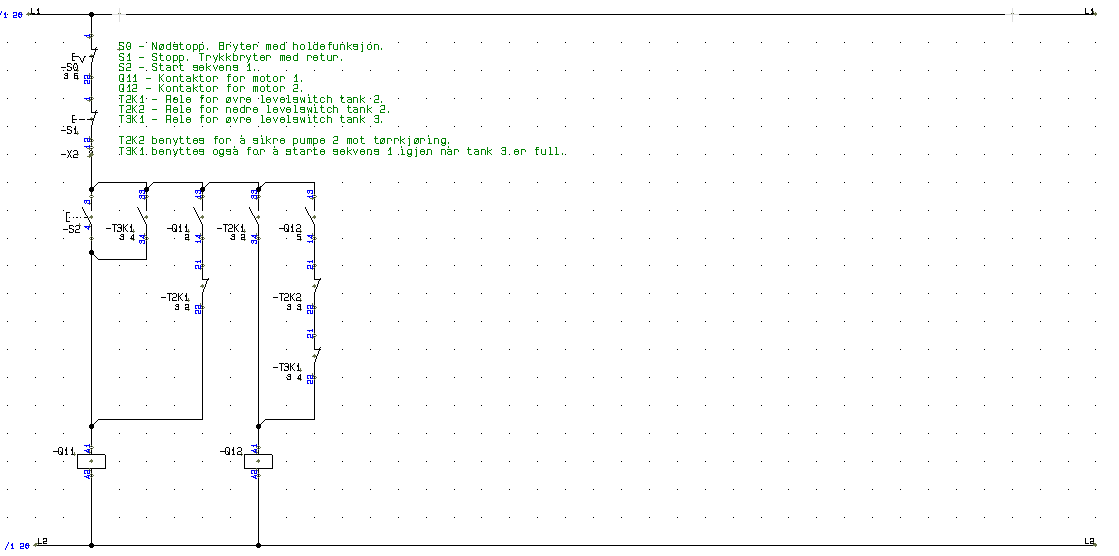Click the junction dot above the -Q12 coil
Viewport: 1119px width, 556px height.
click(258, 426)
